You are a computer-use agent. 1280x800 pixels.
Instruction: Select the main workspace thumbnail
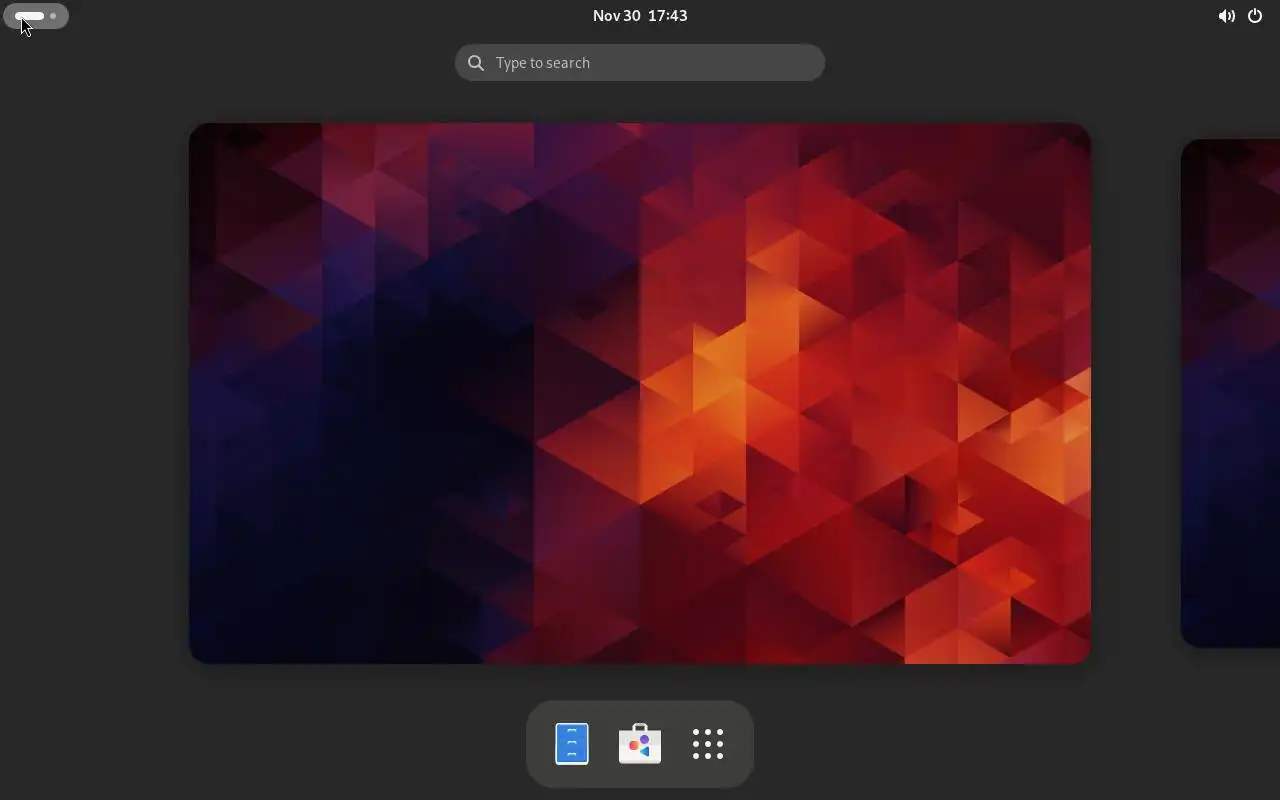[640, 393]
